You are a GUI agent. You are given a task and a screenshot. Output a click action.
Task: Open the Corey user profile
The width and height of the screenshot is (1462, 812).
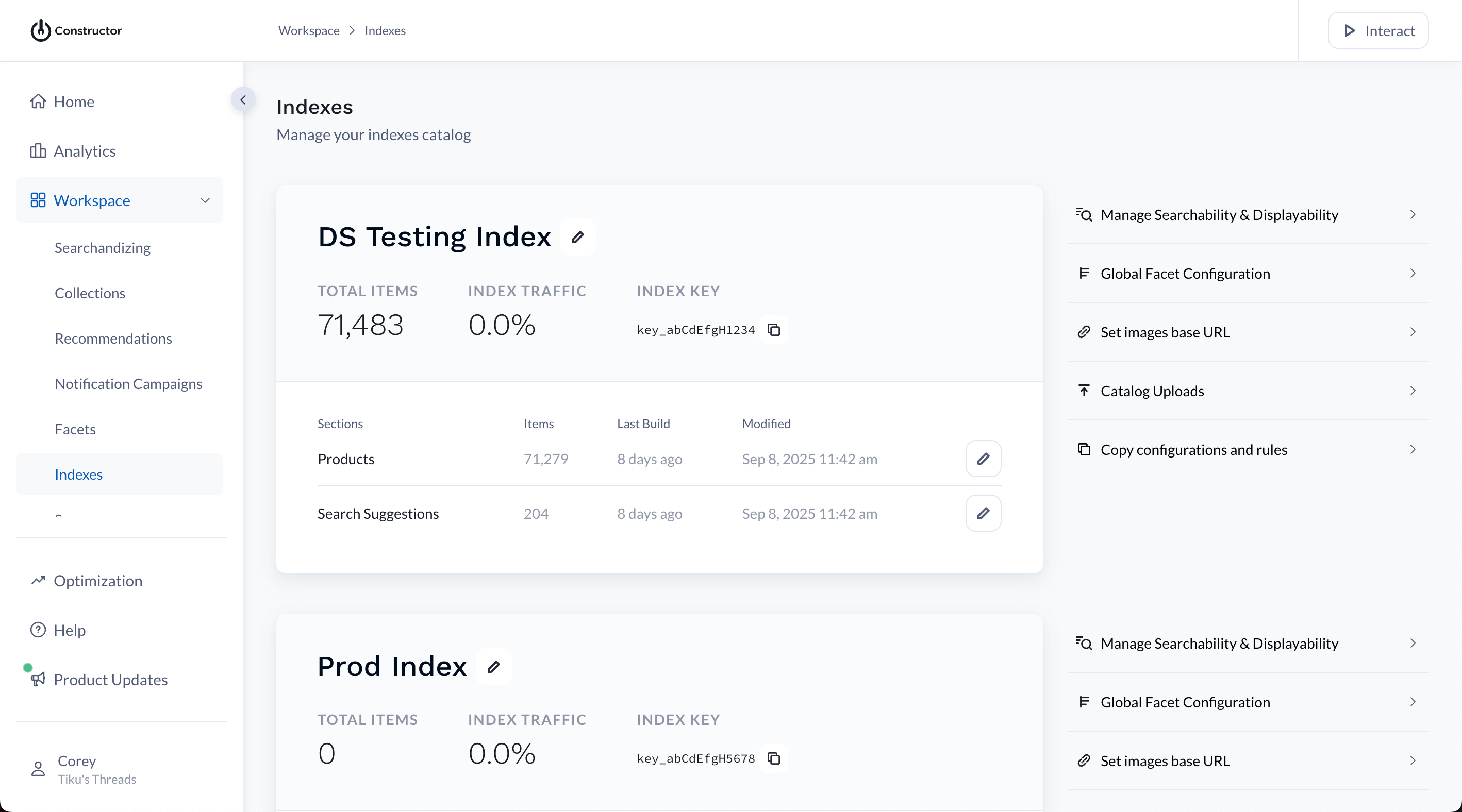point(97,769)
